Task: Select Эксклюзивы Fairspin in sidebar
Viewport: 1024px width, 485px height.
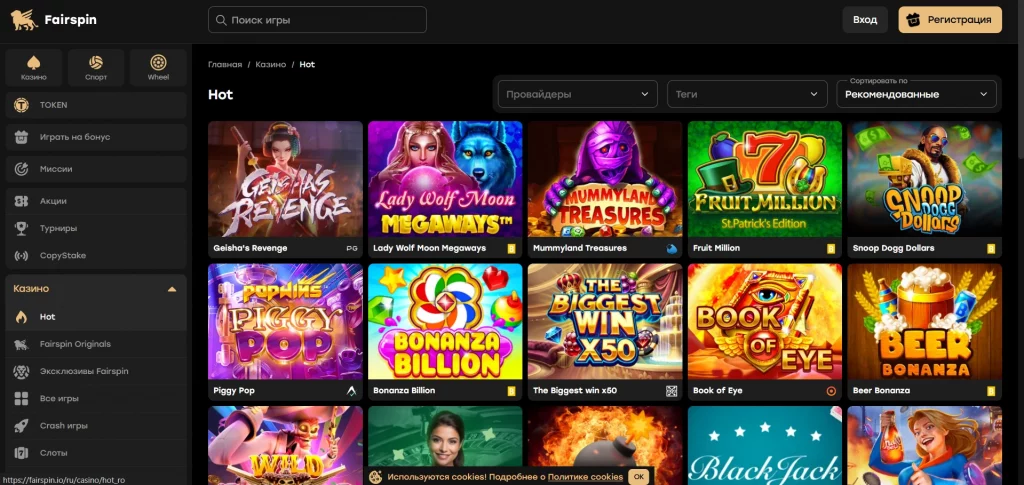Action: 96,371
